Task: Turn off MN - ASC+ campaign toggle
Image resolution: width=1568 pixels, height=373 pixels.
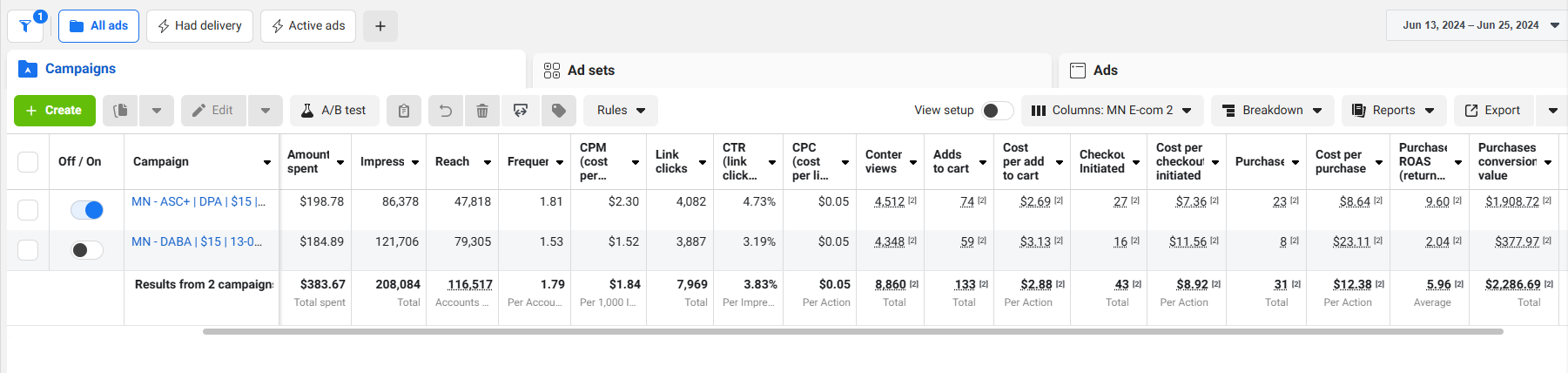Action: pos(87,210)
